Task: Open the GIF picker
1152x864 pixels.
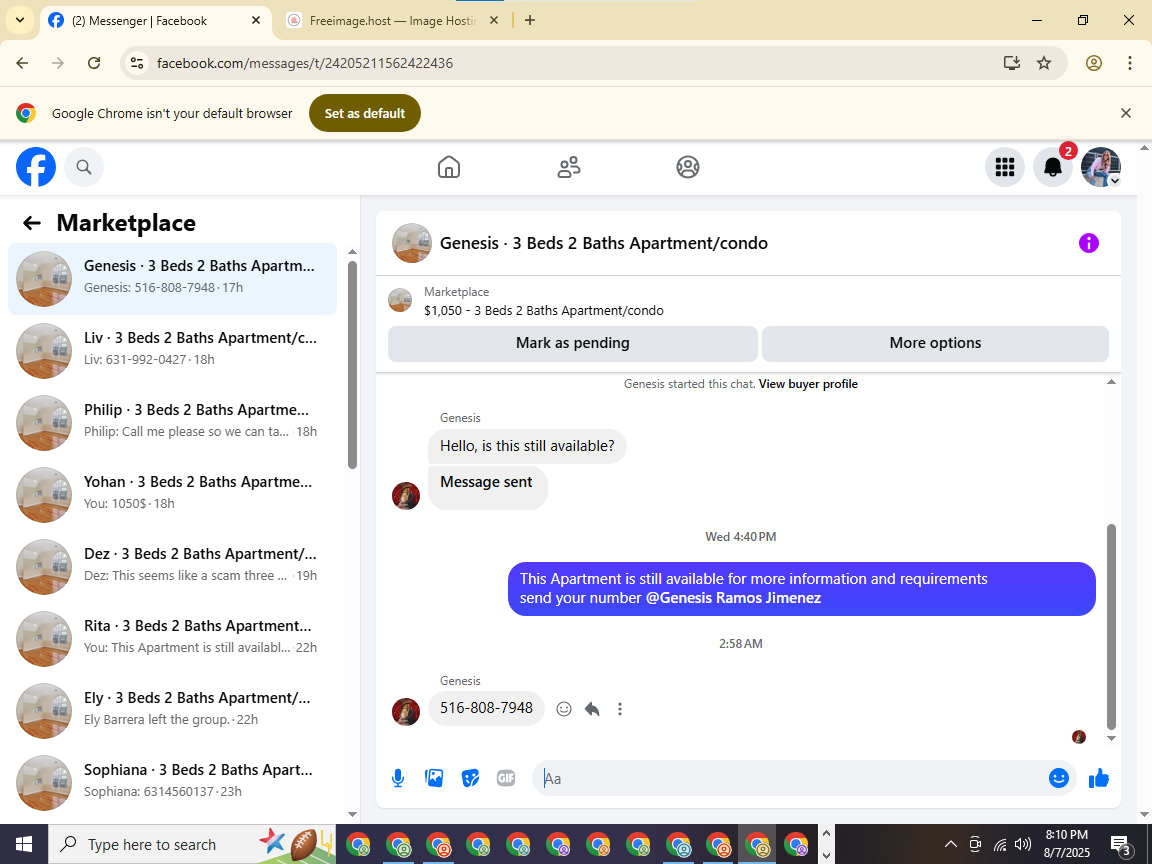Action: (505, 778)
